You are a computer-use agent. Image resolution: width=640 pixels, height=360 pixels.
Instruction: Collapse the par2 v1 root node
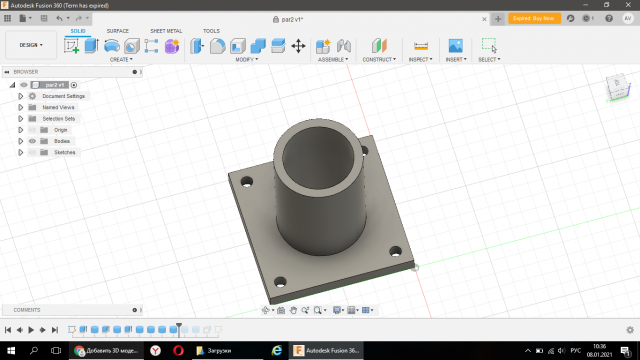[12, 85]
